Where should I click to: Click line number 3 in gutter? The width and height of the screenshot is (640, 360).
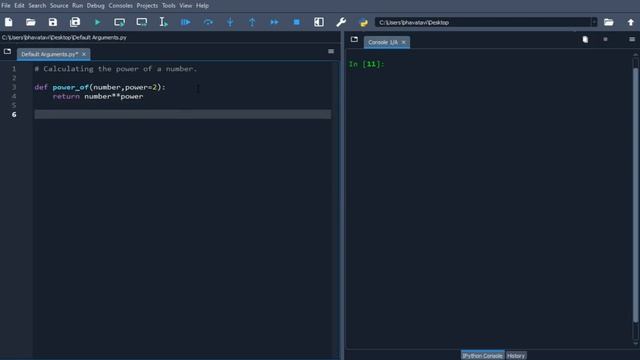[x=14, y=87]
